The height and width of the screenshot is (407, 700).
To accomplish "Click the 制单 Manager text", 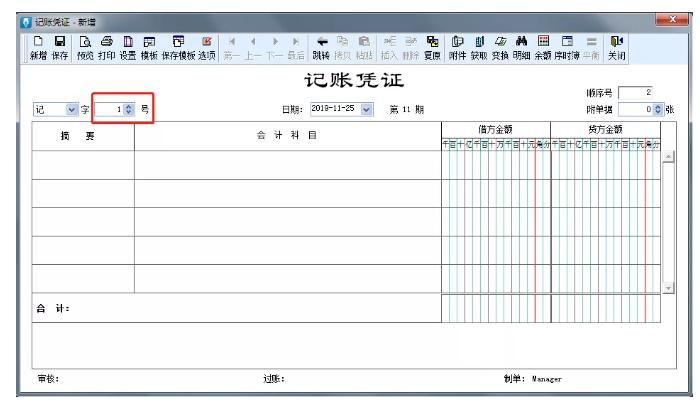I will [533, 379].
